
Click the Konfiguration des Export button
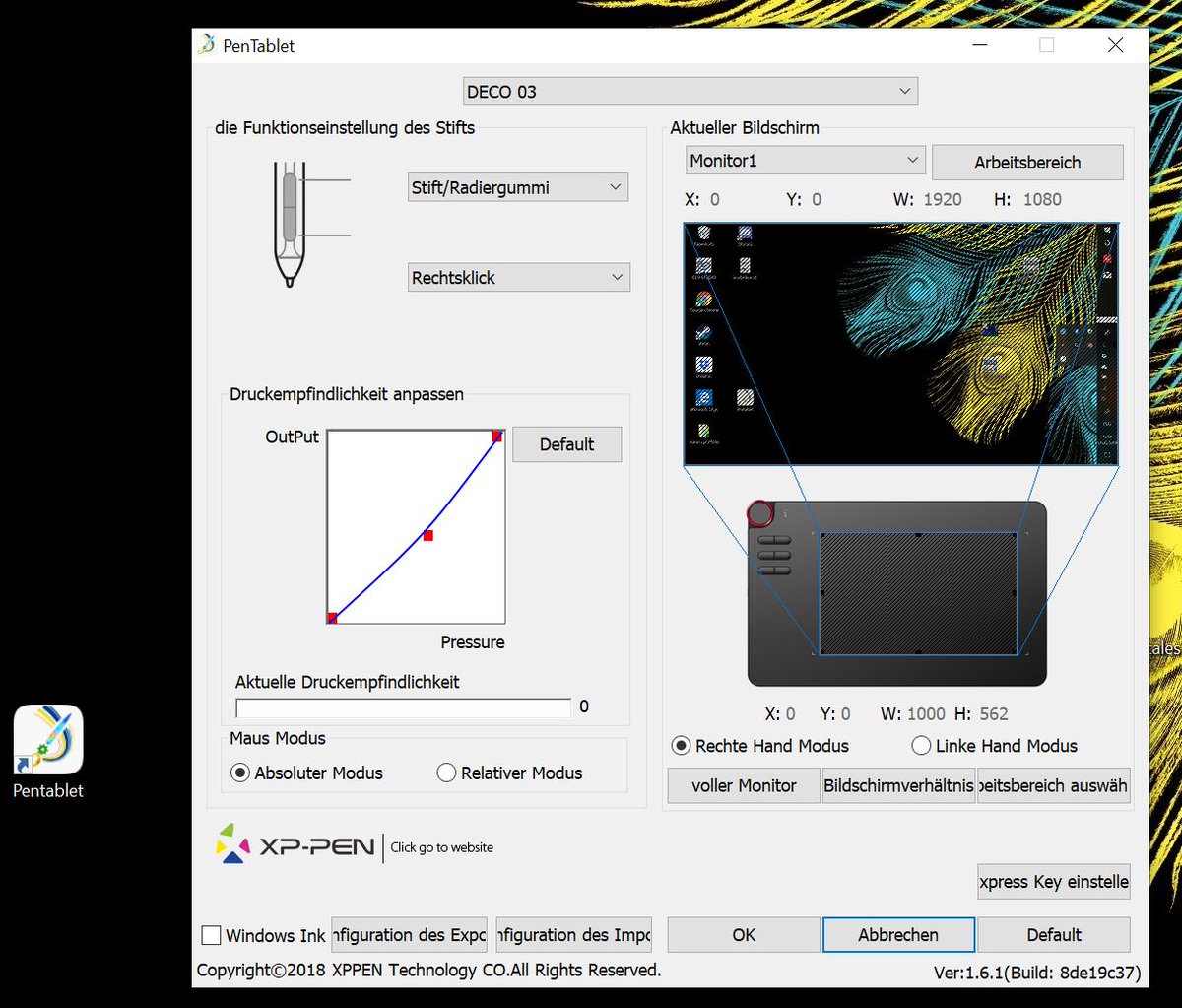[x=409, y=935]
